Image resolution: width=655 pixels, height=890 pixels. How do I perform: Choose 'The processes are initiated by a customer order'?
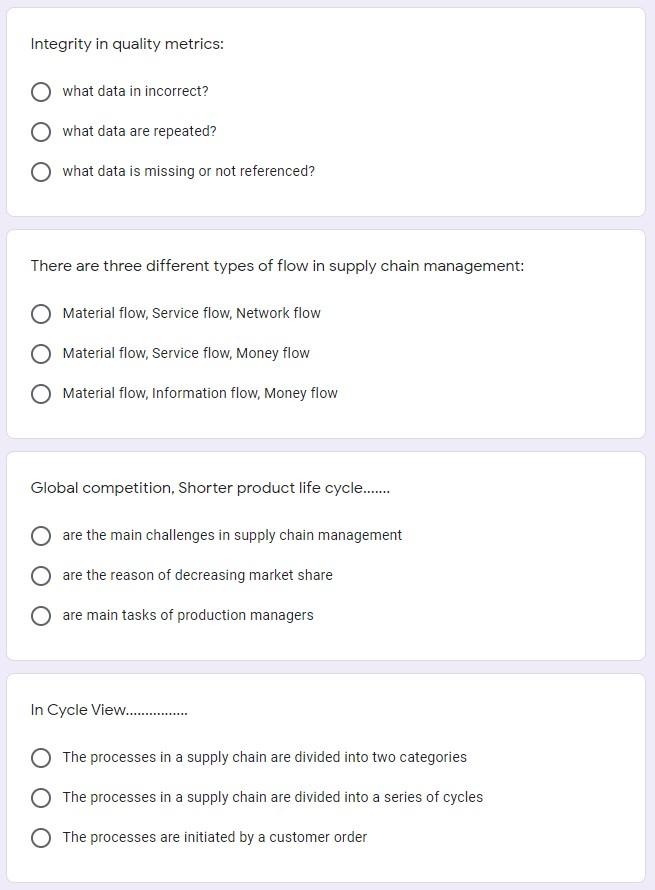point(41,837)
